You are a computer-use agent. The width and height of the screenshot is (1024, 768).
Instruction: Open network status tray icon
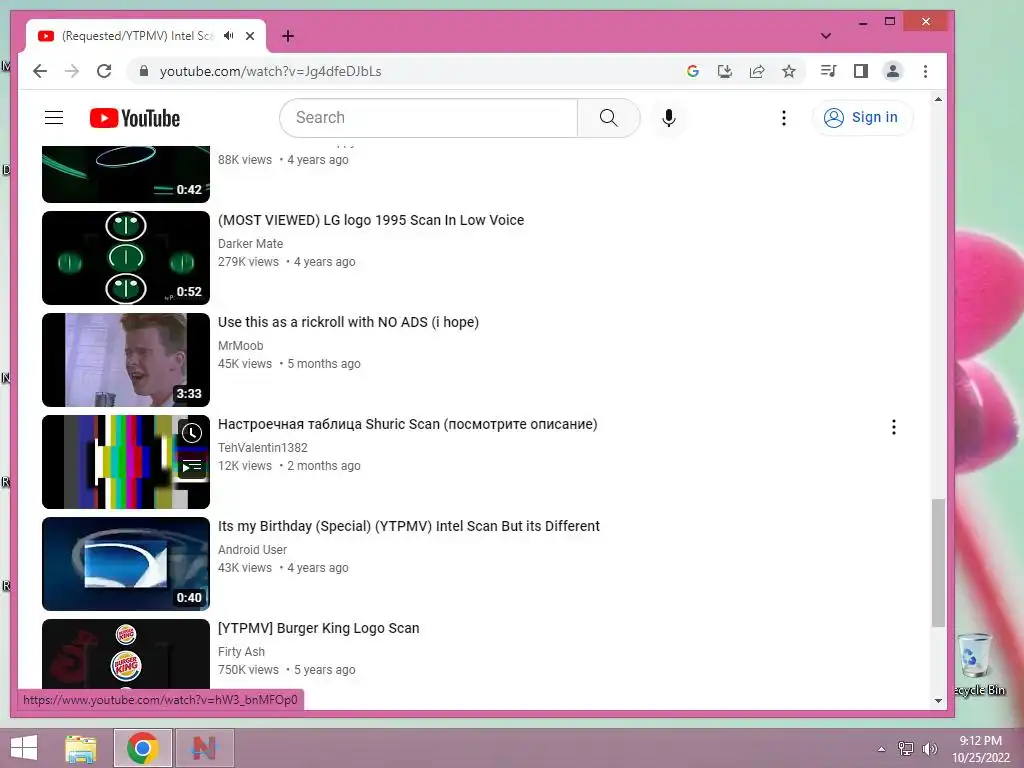pyautogui.click(x=906, y=748)
